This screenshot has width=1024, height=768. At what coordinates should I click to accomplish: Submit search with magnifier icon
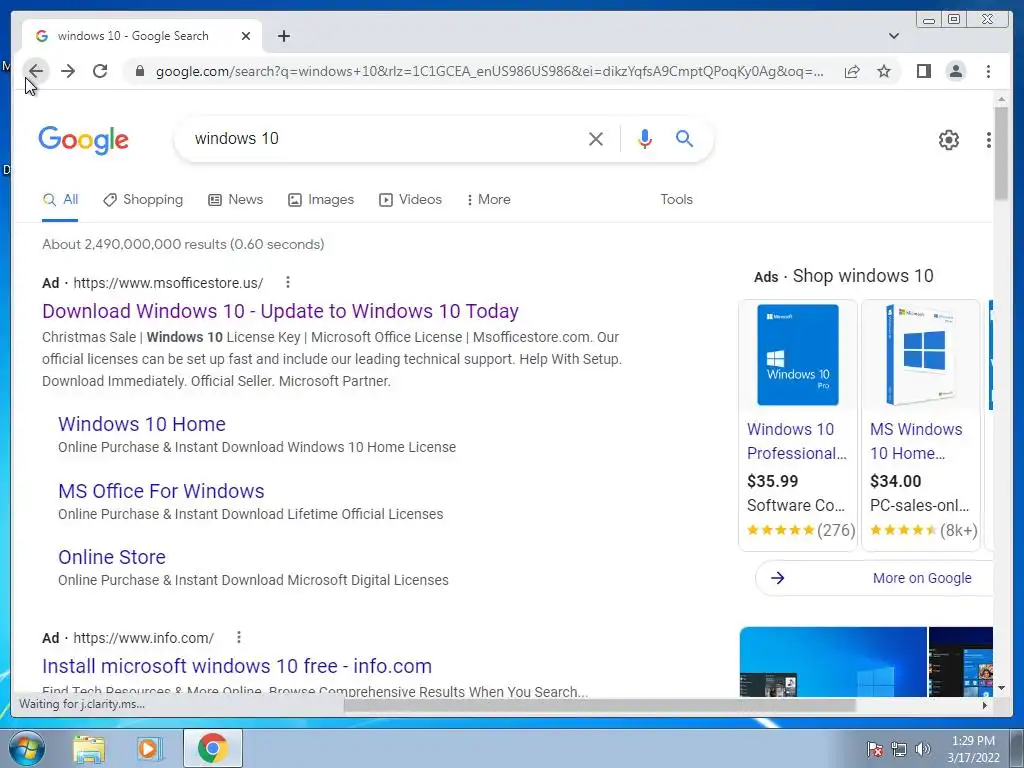[684, 138]
